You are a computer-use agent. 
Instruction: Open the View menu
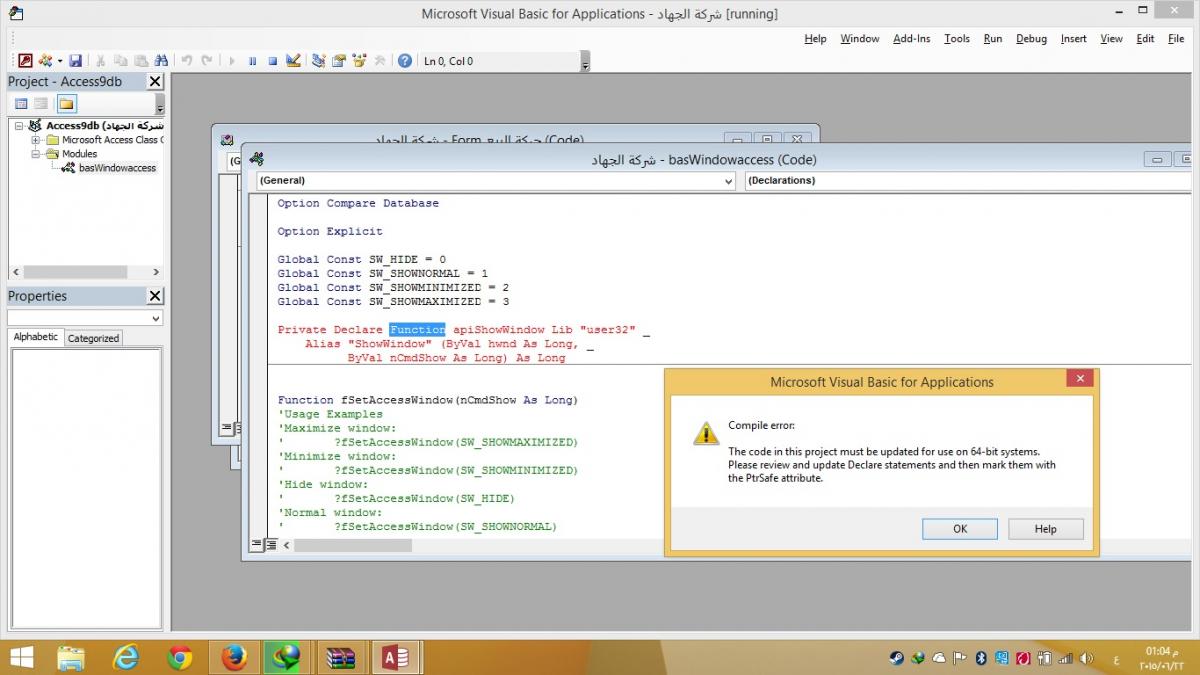(x=1112, y=39)
